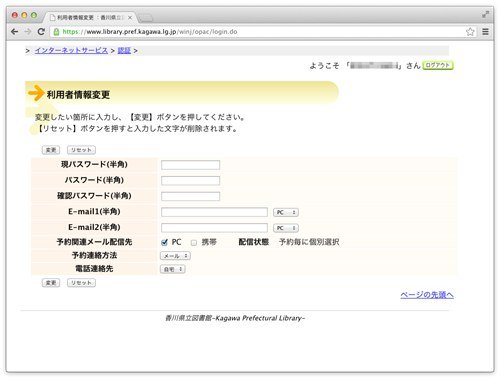Go back with the browser back arrow
The height and width of the screenshot is (378, 500).
(14, 32)
